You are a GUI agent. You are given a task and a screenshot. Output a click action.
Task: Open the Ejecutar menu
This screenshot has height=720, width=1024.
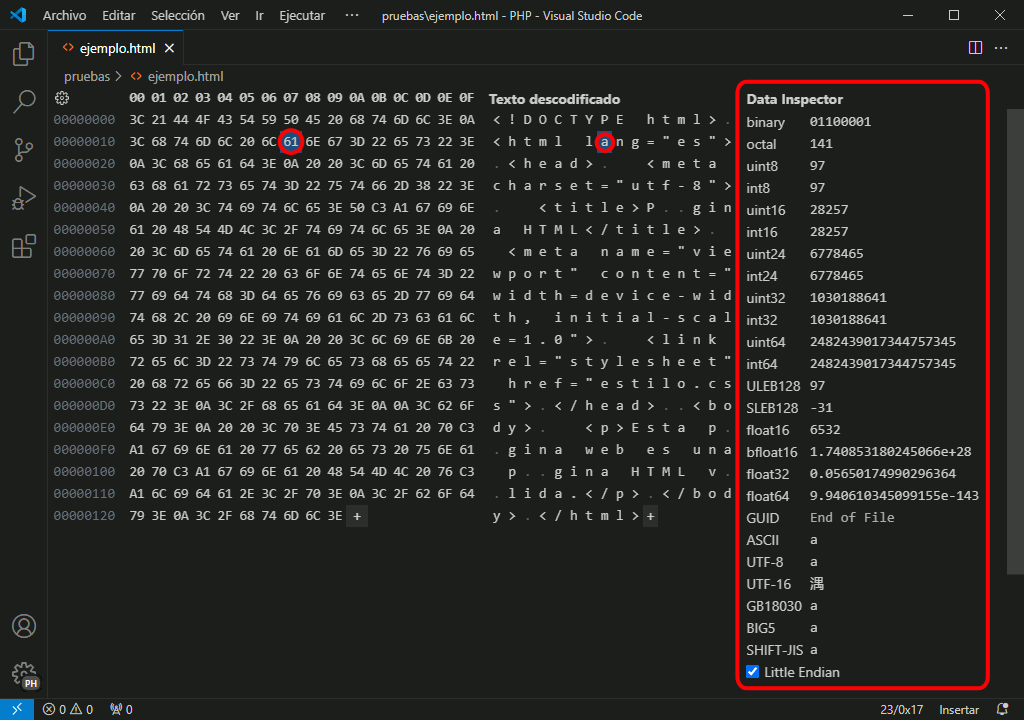pos(302,15)
